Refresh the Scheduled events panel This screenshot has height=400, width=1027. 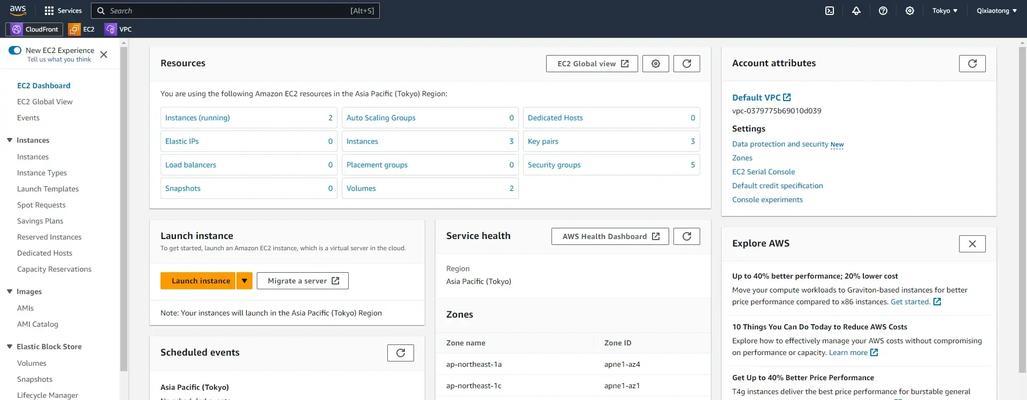[x=400, y=353]
